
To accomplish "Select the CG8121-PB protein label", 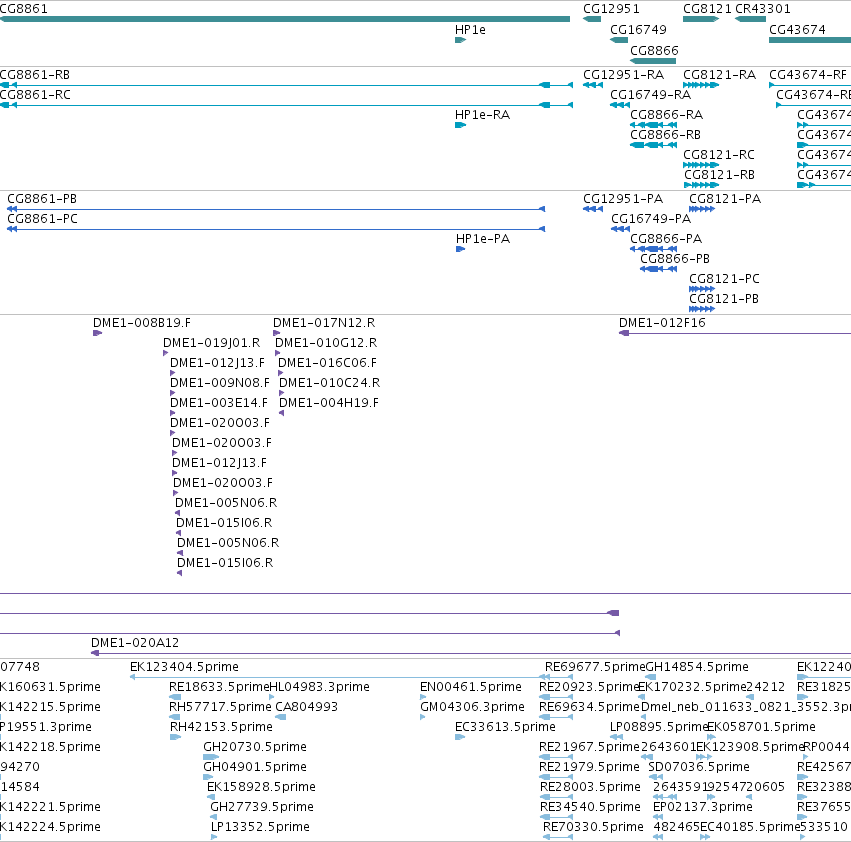I will tap(724, 299).
